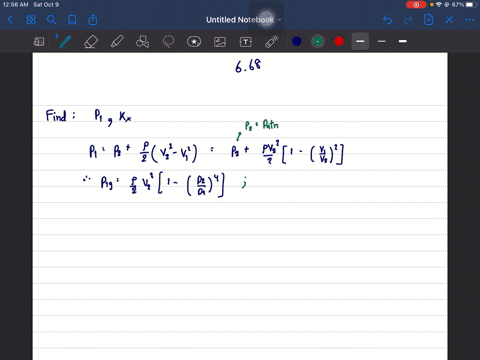
Task: Redo the last action
Action: coord(408,20)
